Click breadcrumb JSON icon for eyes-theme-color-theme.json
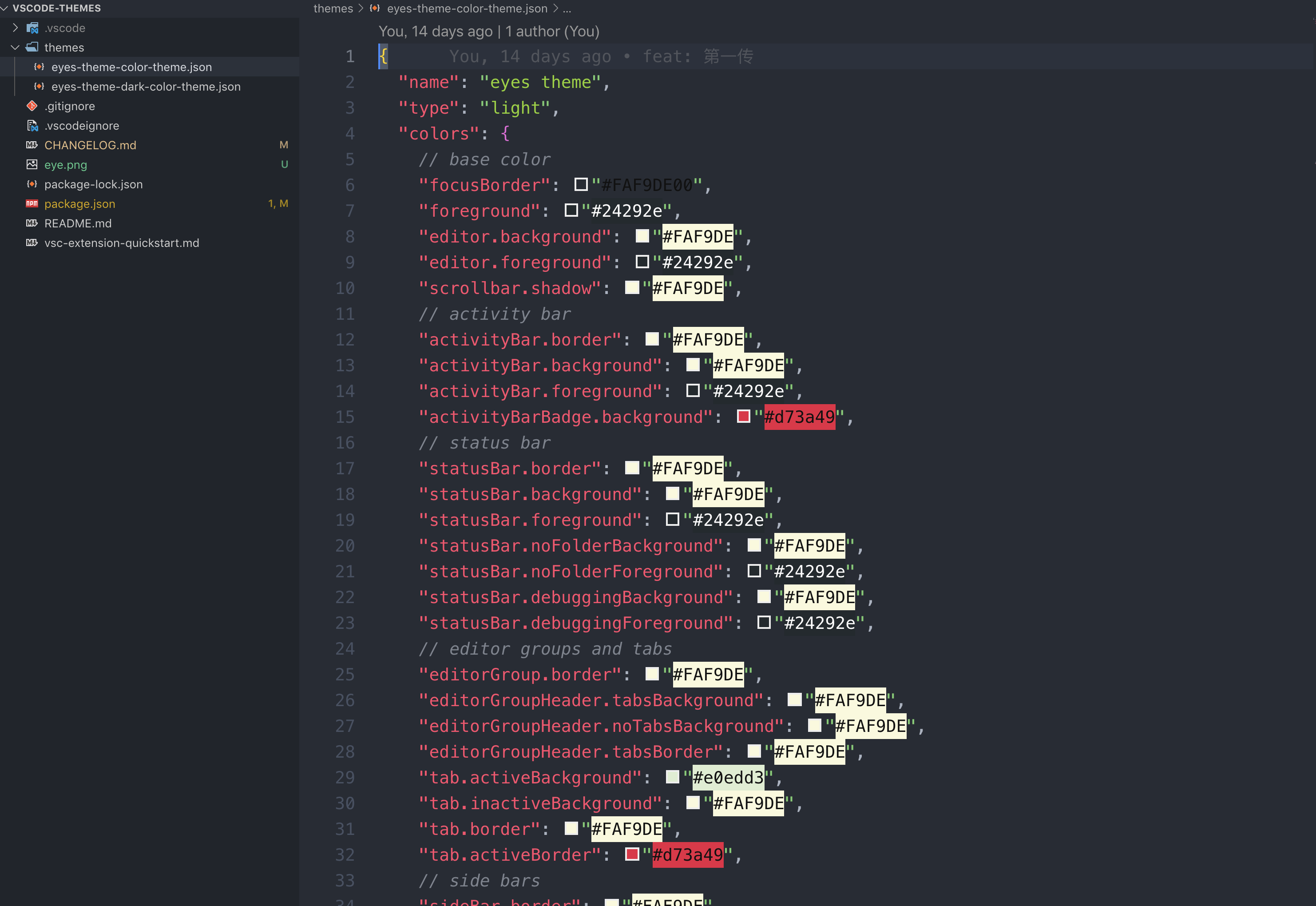The image size is (1316, 906). tap(375, 8)
